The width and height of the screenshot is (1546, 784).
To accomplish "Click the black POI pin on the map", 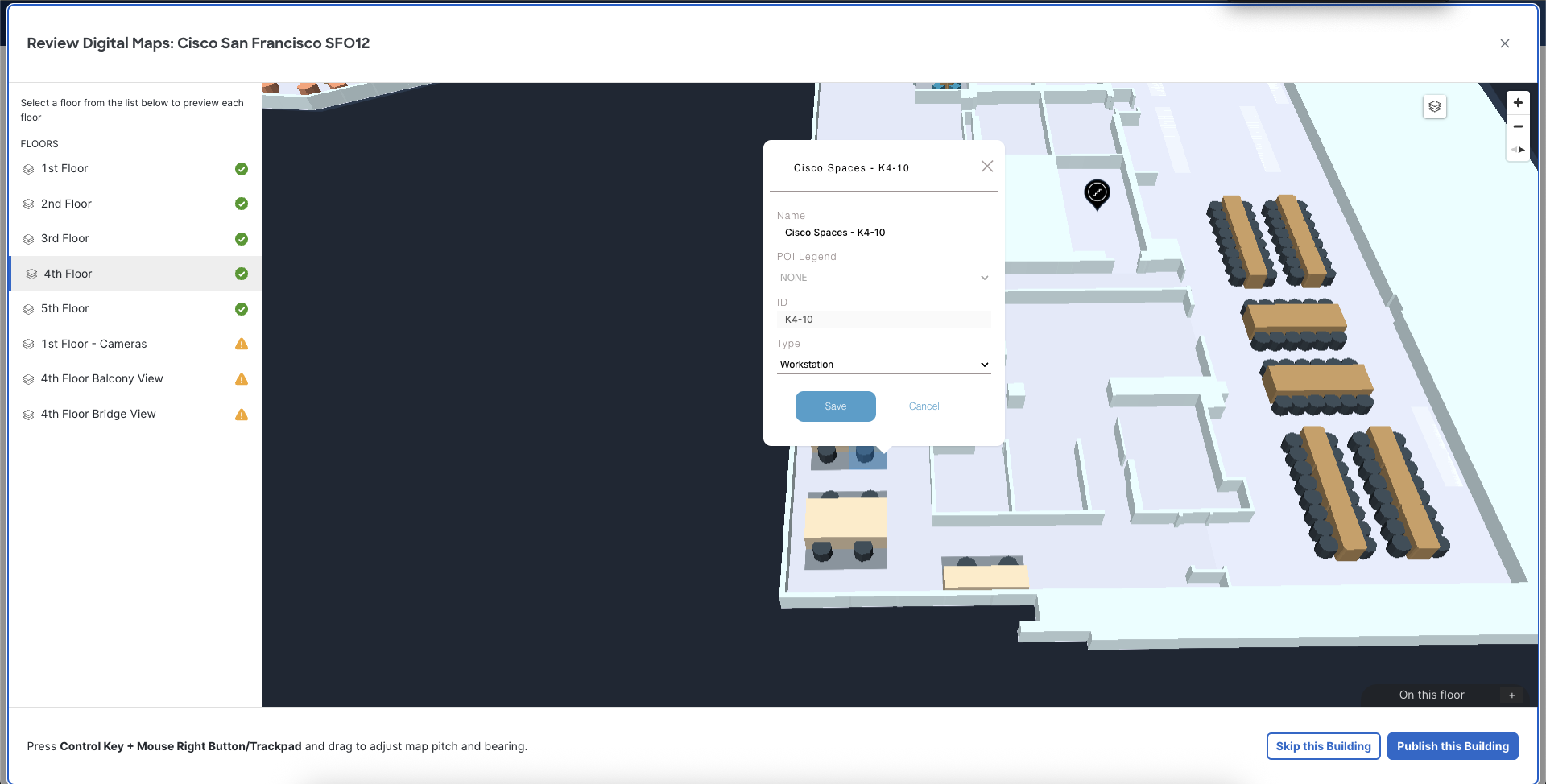I will click(x=1096, y=194).
